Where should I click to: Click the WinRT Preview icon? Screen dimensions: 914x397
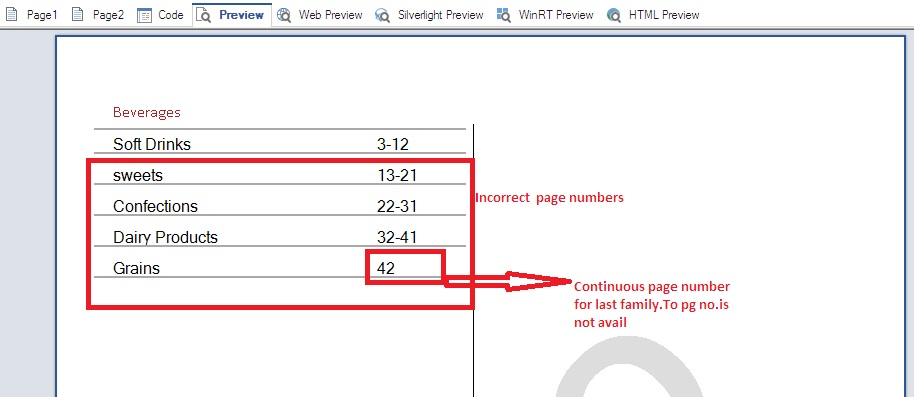[x=504, y=15]
